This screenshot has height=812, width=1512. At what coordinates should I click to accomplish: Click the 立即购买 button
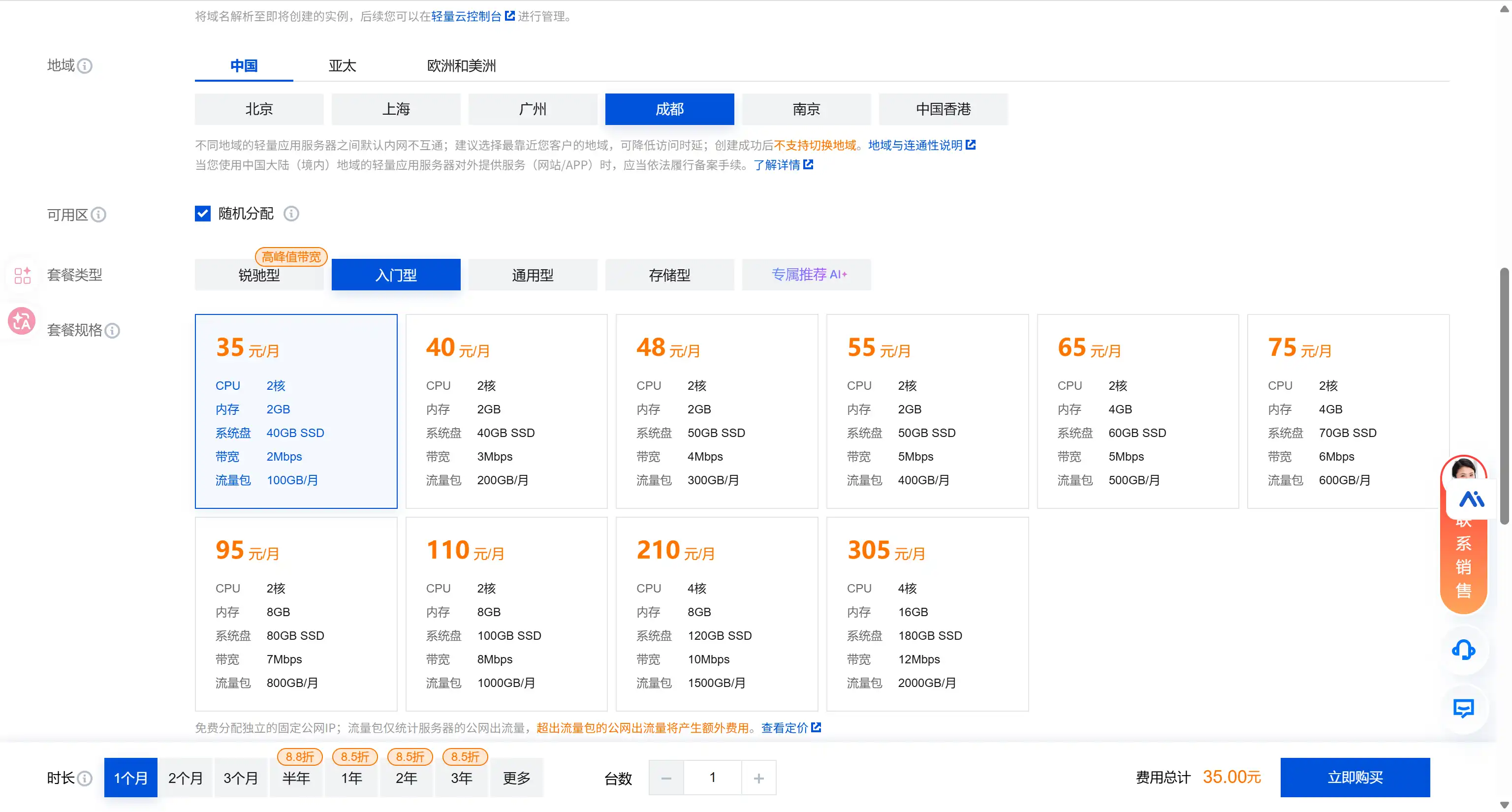(1354, 778)
